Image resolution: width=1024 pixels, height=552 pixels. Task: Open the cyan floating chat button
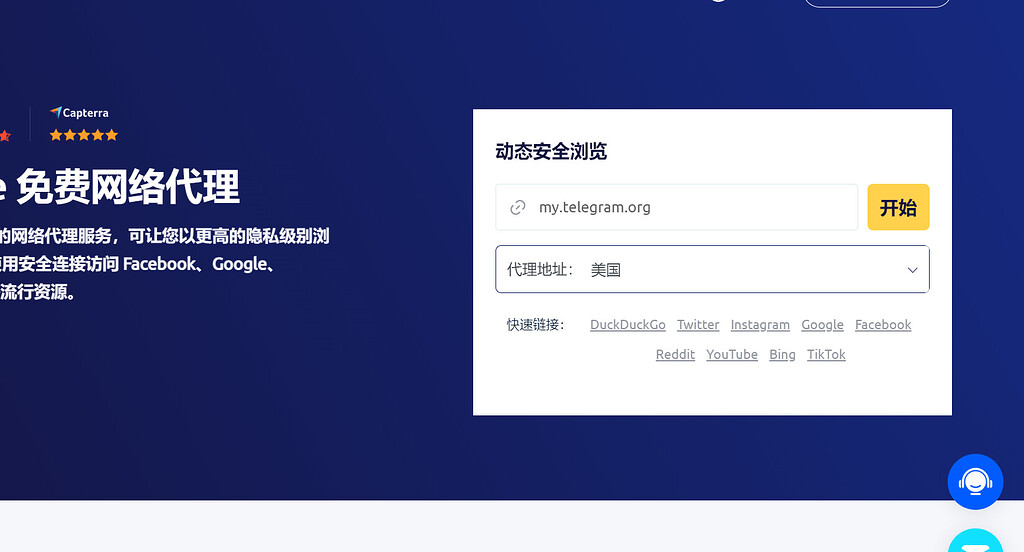pos(975,541)
